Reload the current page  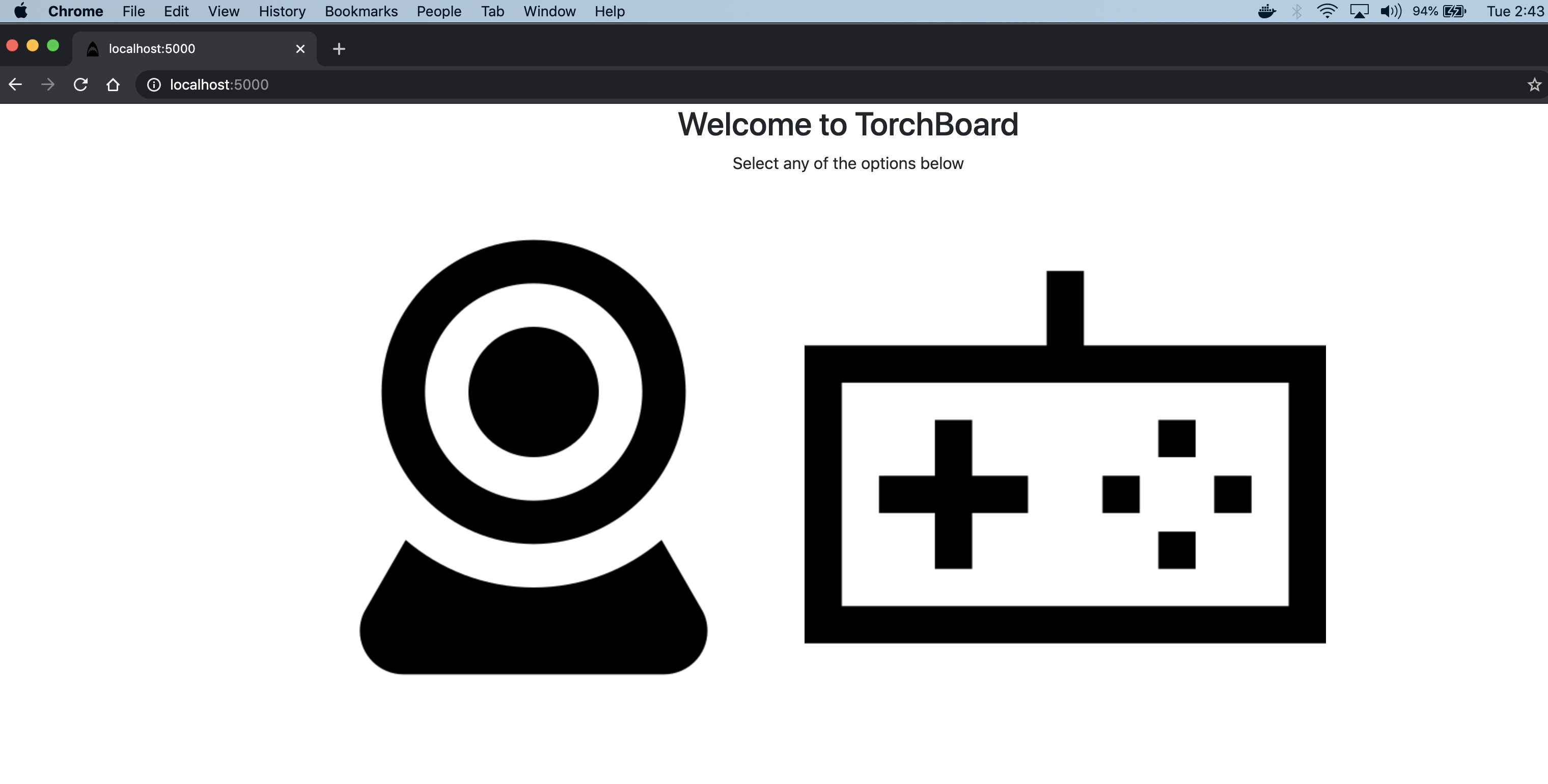(x=80, y=85)
